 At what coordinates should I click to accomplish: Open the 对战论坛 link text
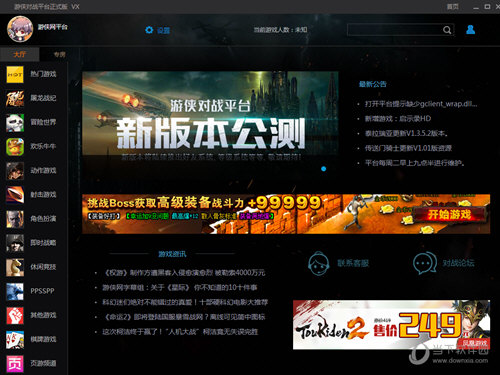tap(458, 263)
